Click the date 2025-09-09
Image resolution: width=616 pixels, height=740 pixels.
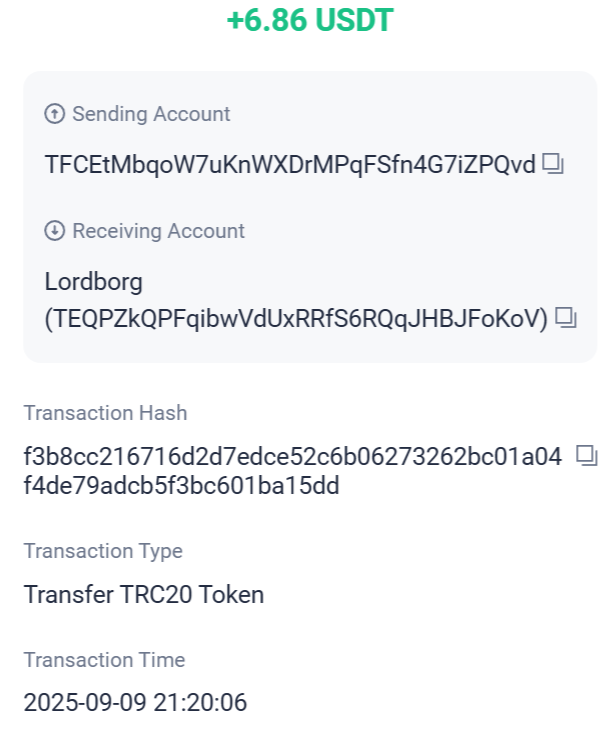point(85,703)
